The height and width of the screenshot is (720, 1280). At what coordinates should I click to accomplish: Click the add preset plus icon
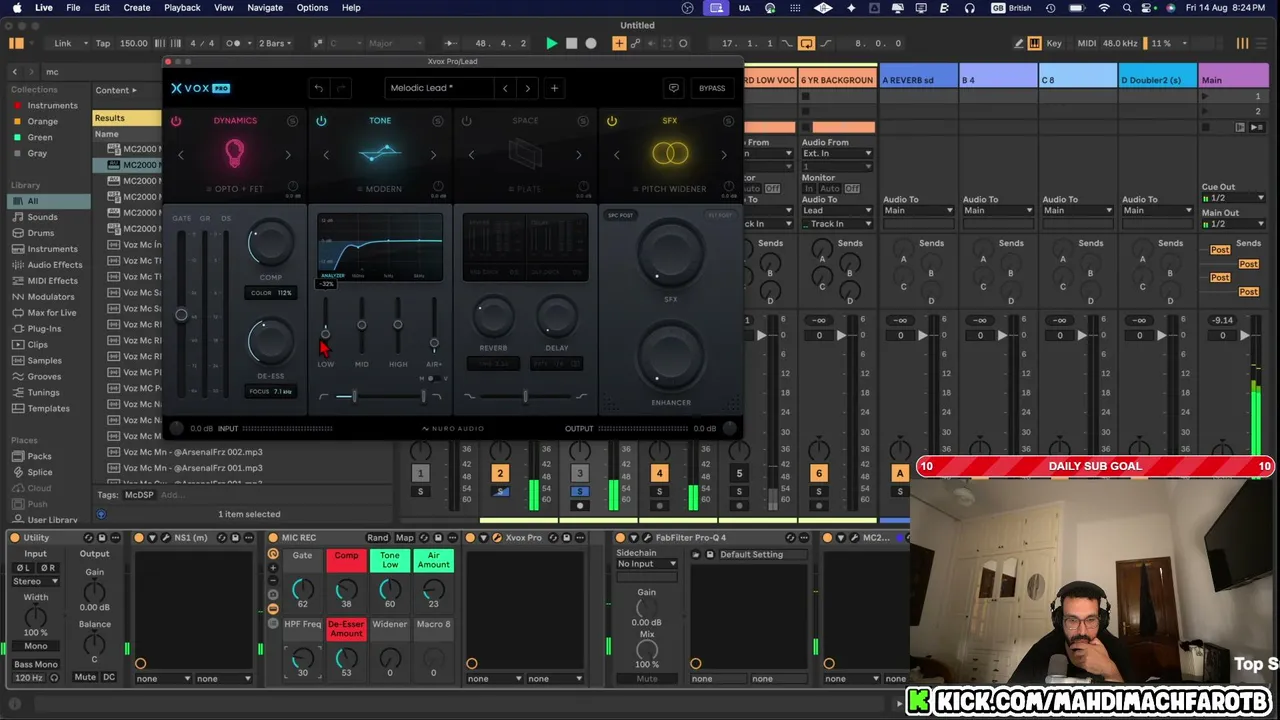(554, 88)
